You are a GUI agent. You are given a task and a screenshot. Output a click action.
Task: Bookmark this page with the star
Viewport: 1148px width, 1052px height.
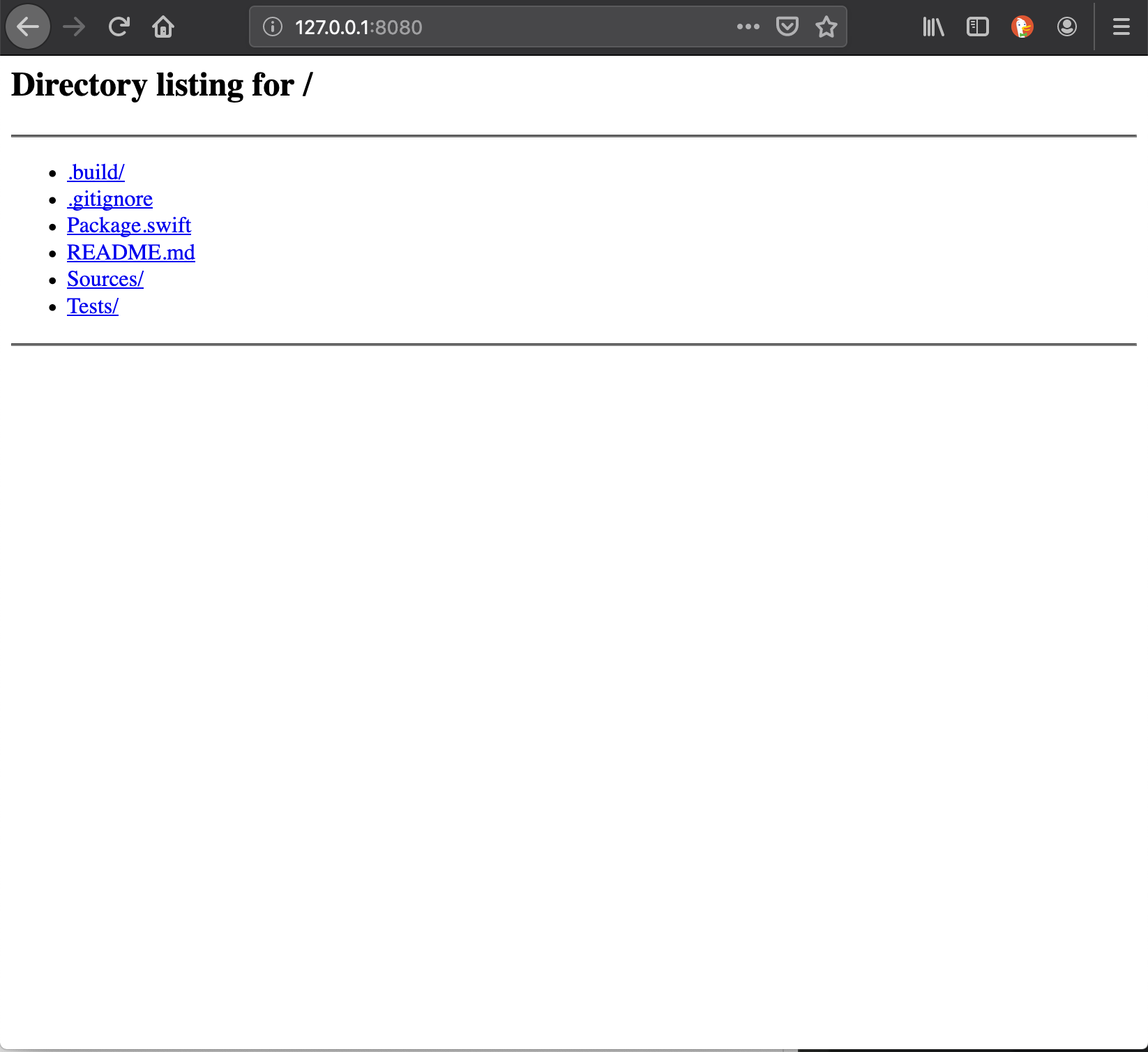826,27
